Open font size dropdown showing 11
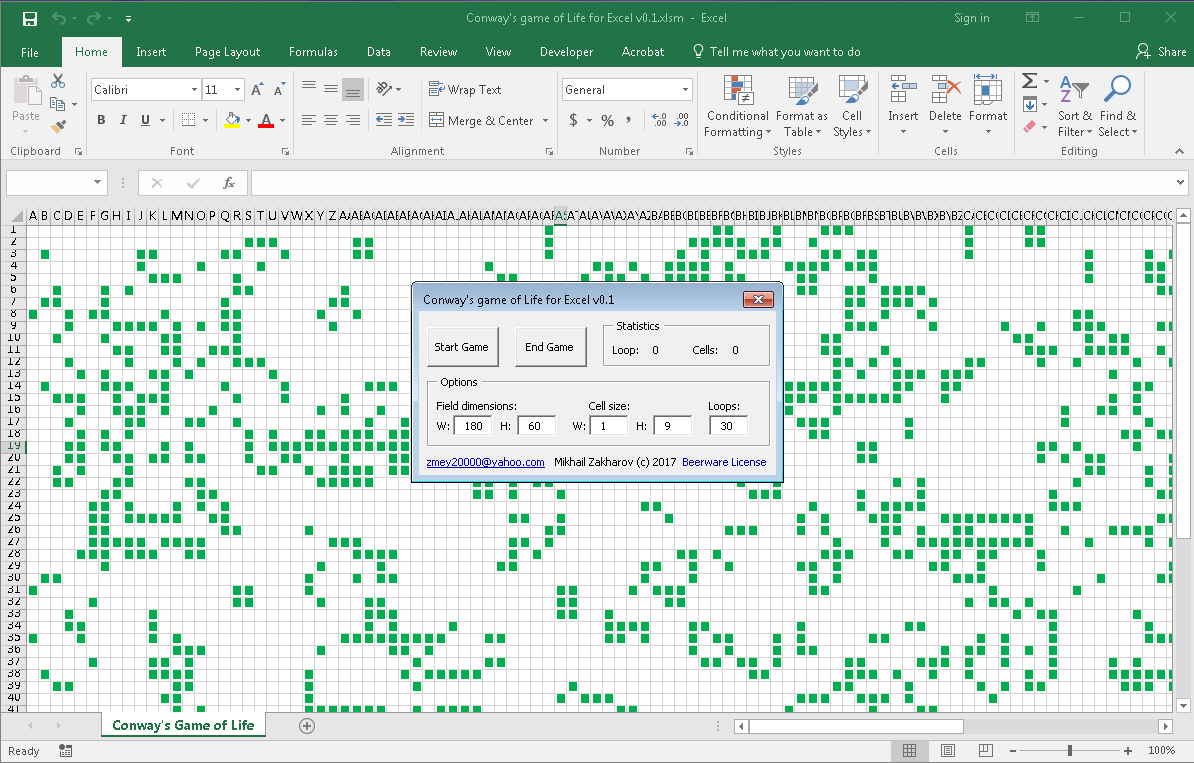Screen dimensions: 1194x763 [x=238, y=90]
